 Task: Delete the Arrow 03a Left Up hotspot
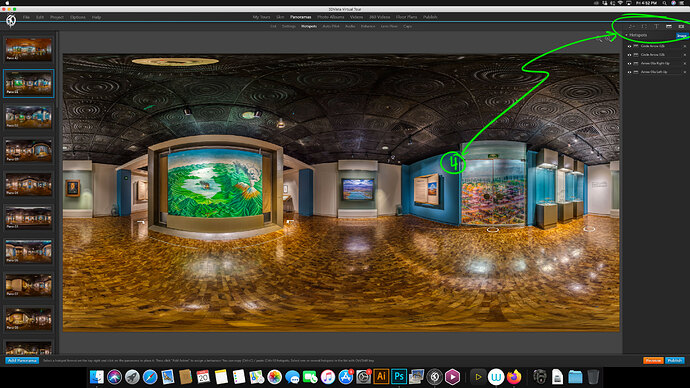[685, 72]
